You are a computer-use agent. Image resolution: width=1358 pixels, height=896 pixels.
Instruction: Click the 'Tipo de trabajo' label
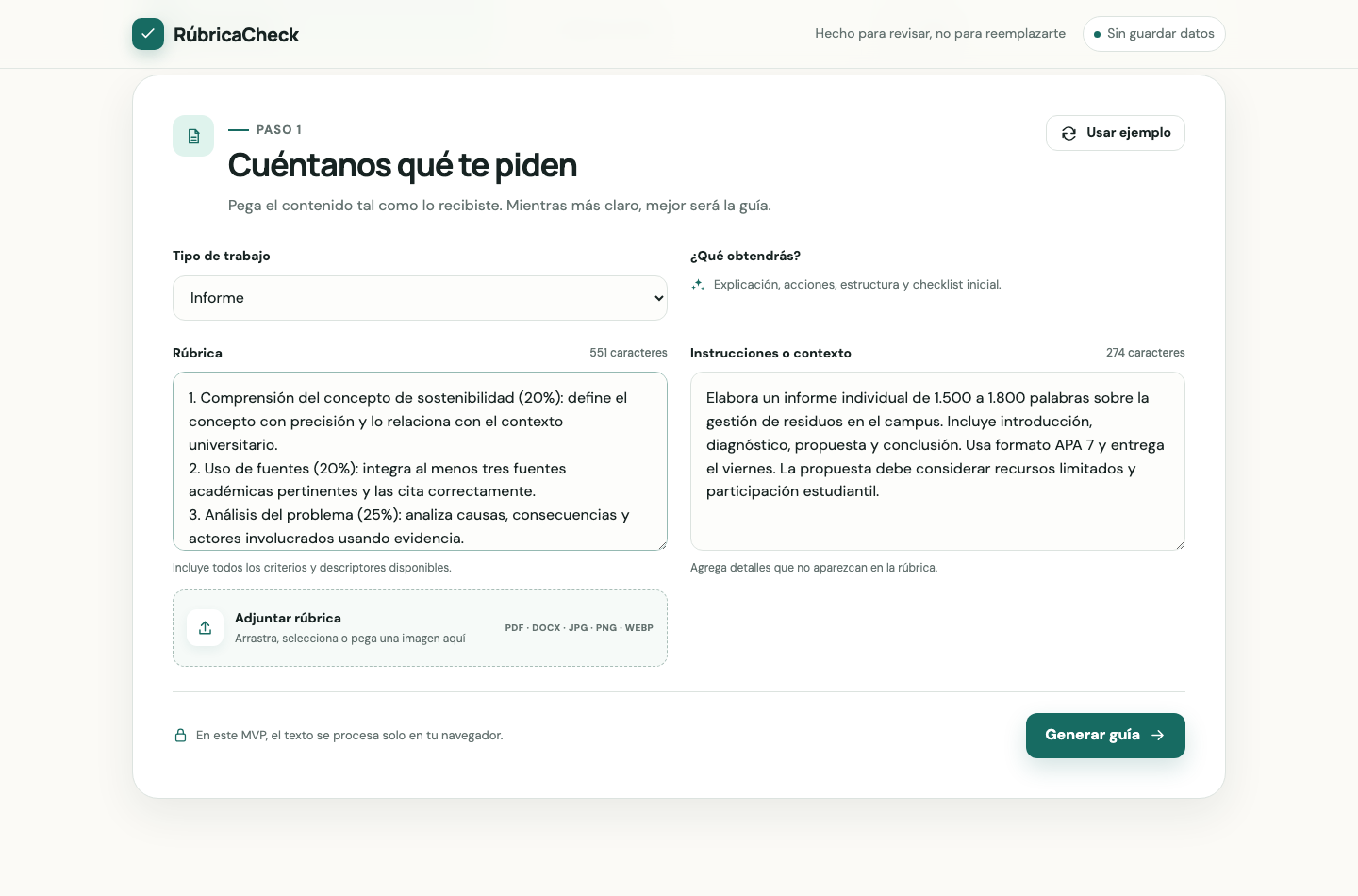[x=222, y=256]
